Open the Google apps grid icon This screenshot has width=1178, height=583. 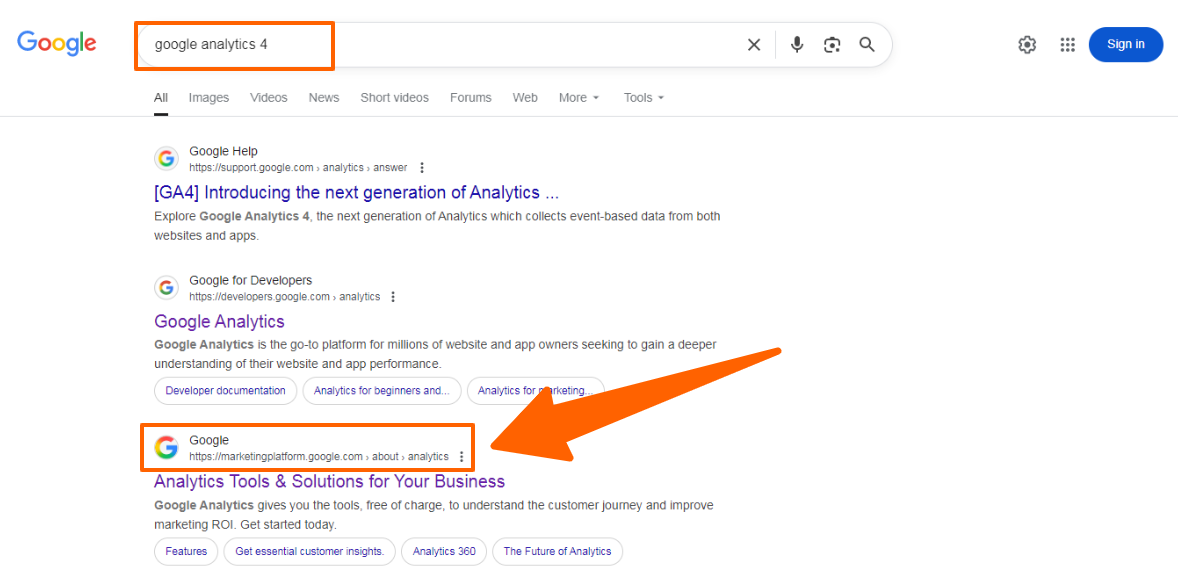tap(1067, 45)
